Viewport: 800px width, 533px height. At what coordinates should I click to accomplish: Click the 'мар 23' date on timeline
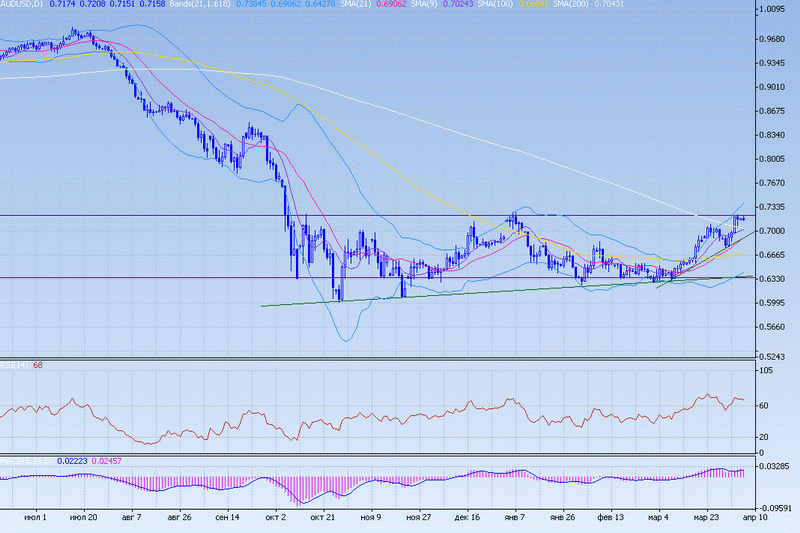point(707,519)
